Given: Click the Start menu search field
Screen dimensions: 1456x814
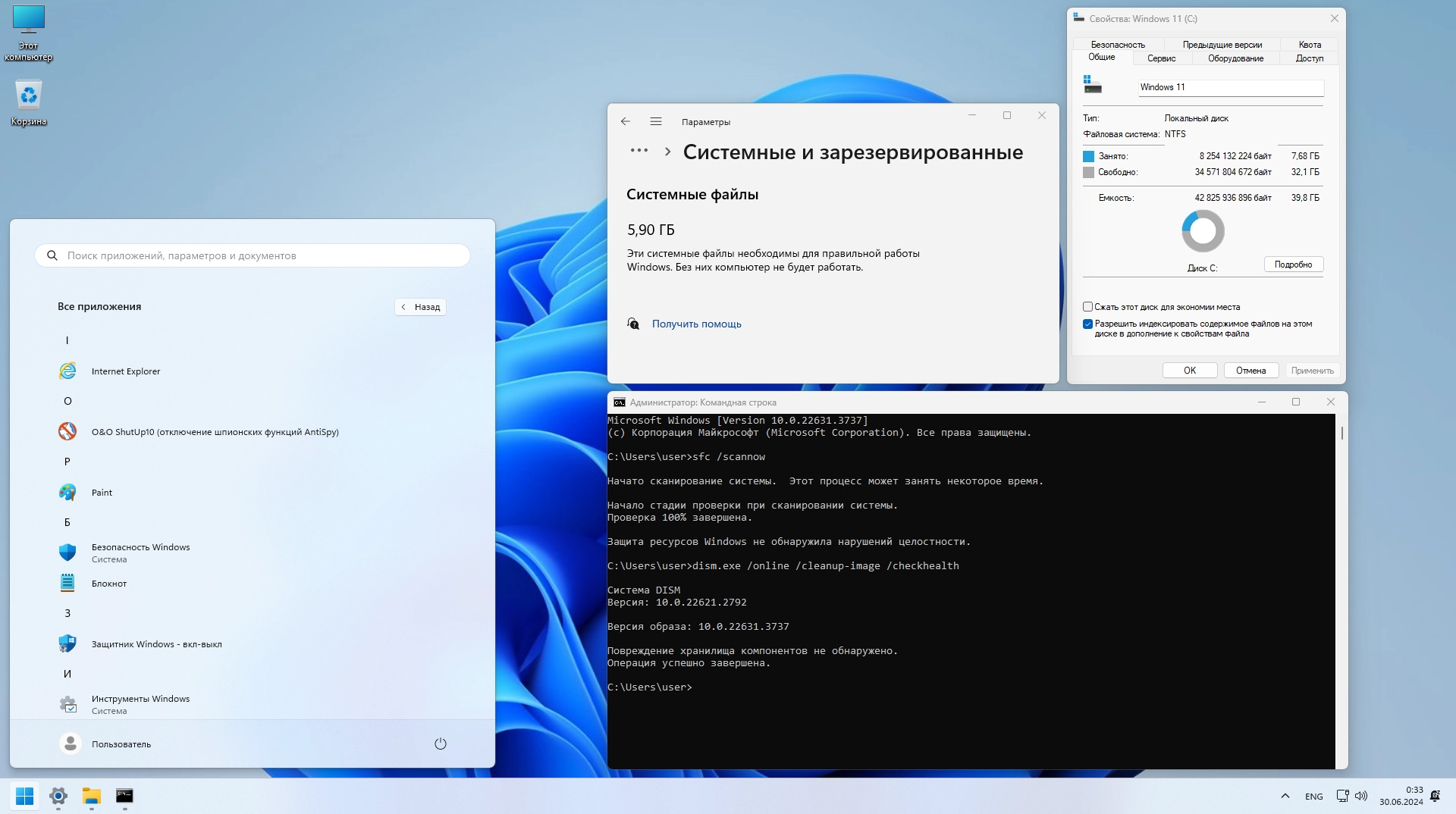Looking at the screenshot, I should click(x=253, y=255).
